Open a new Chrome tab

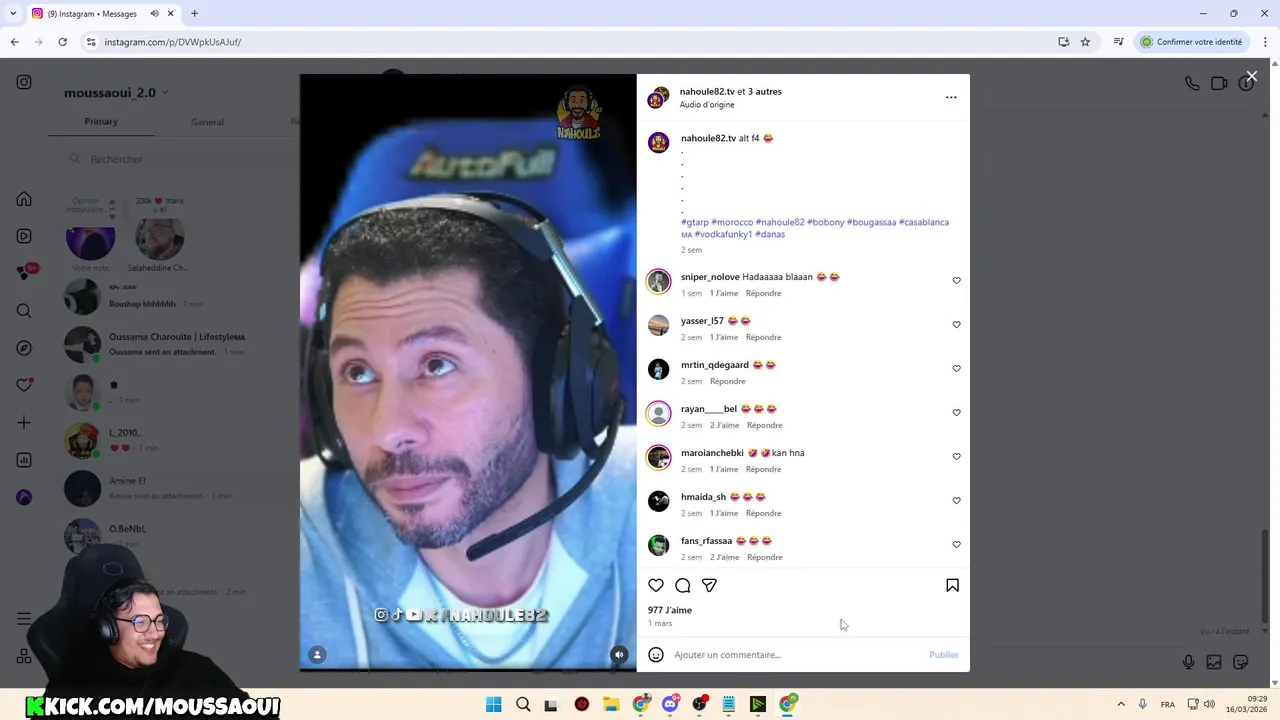click(194, 13)
